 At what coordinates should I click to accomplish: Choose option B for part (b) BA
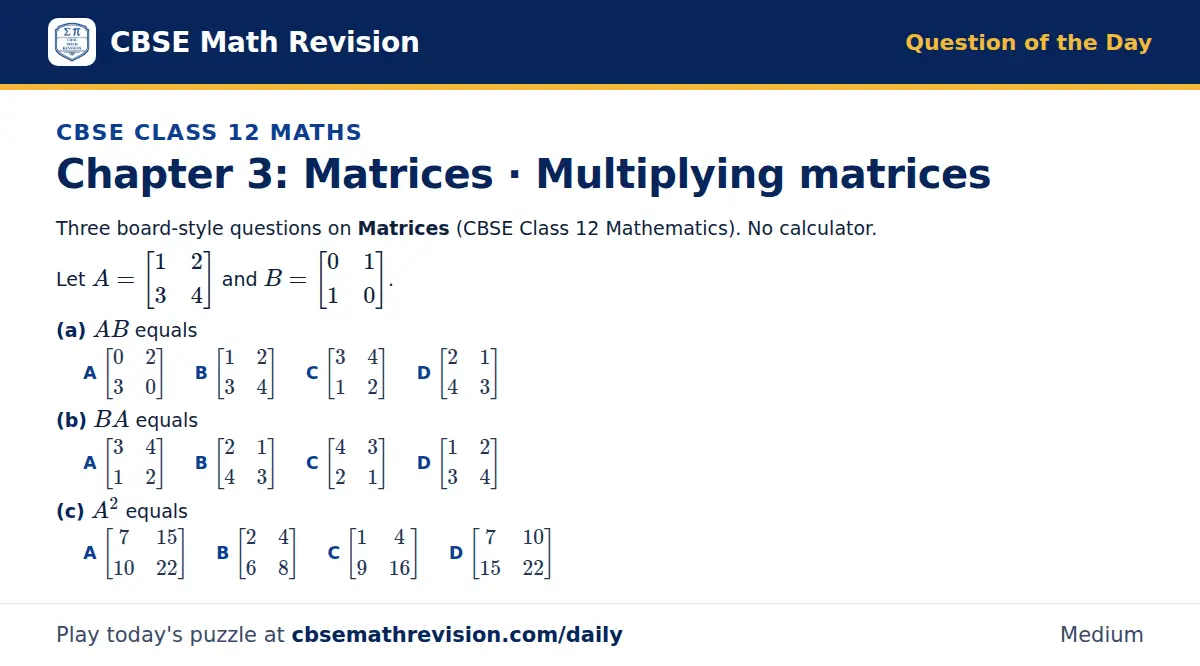click(234, 463)
